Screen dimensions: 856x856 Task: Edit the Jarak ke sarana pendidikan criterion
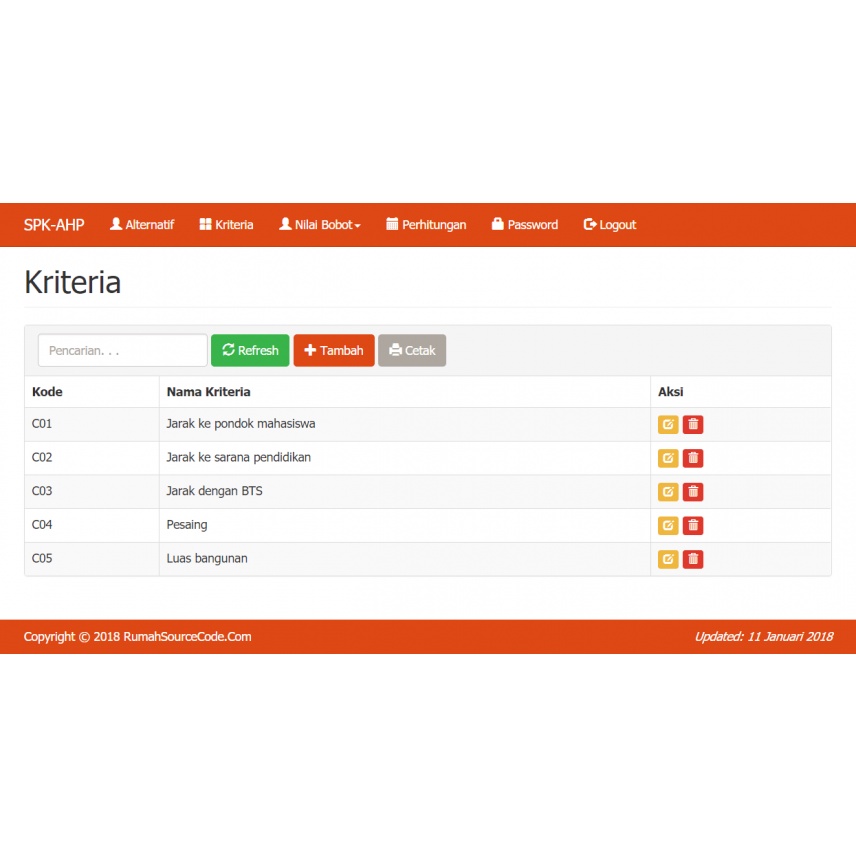click(x=668, y=459)
